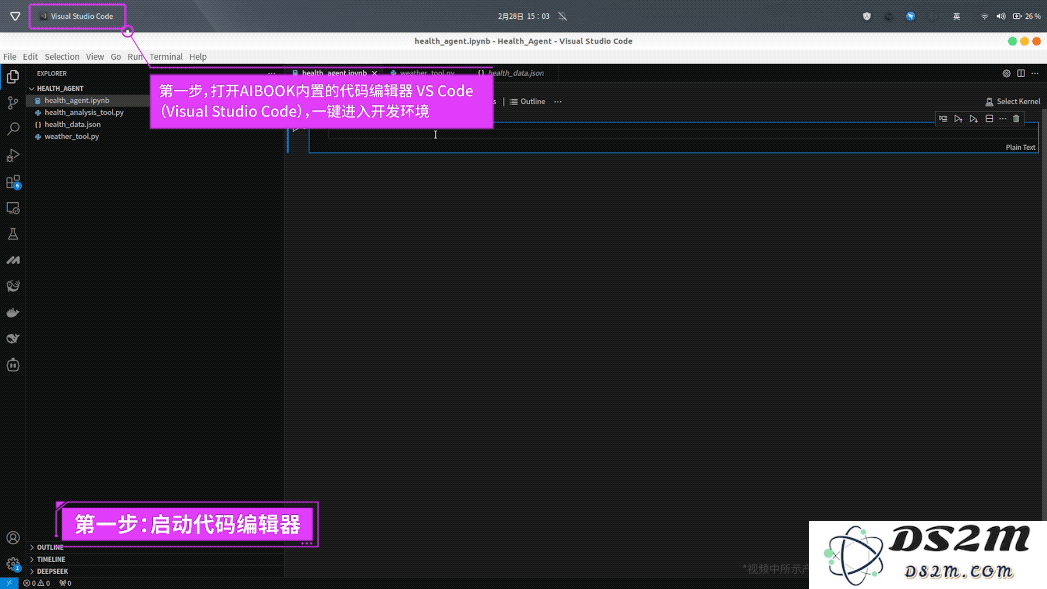Open the File menu
This screenshot has width=1047, height=589.
[x=9, y=57]
